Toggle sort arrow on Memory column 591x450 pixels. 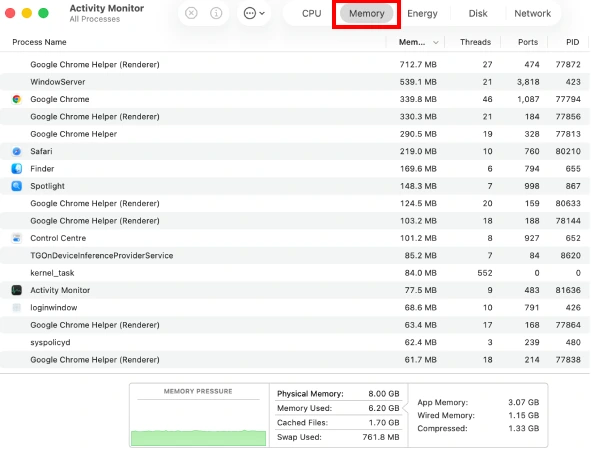click(x=436, y=42)
